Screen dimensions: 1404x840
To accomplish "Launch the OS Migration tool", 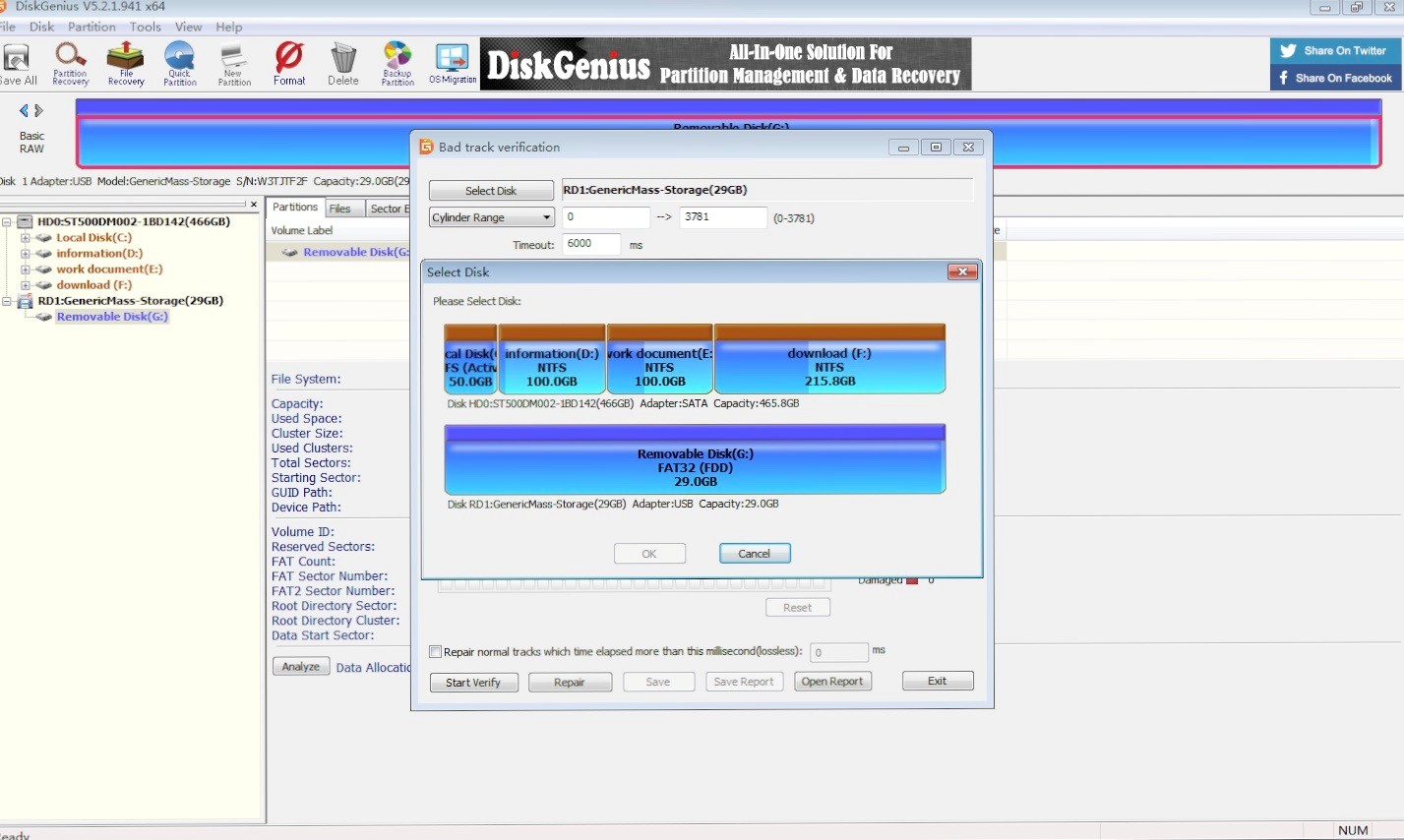I will point(453,64).
